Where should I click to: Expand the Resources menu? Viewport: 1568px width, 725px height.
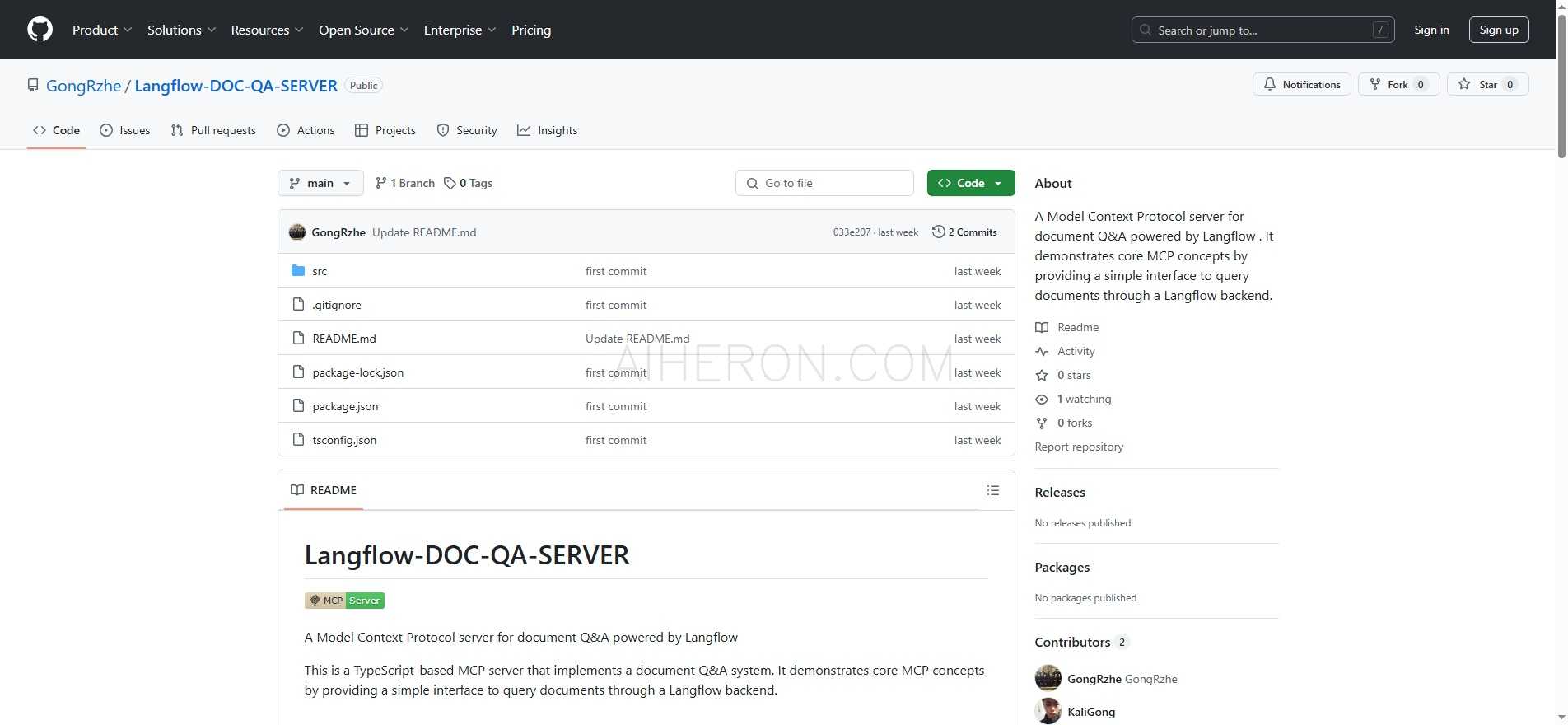pyautogui.click(x=267, y=30)
